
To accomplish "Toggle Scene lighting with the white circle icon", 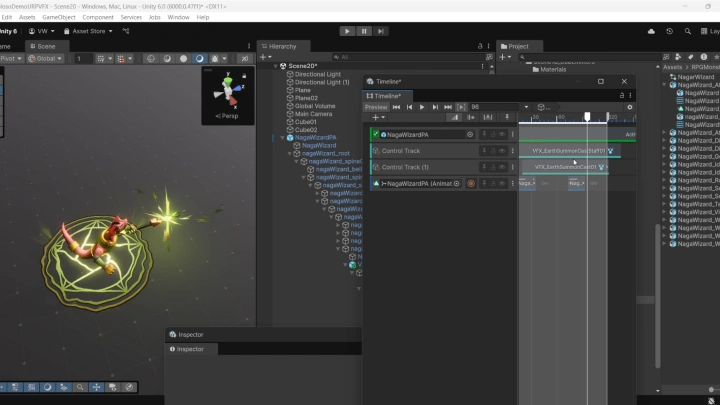I will tap(183, 59).
